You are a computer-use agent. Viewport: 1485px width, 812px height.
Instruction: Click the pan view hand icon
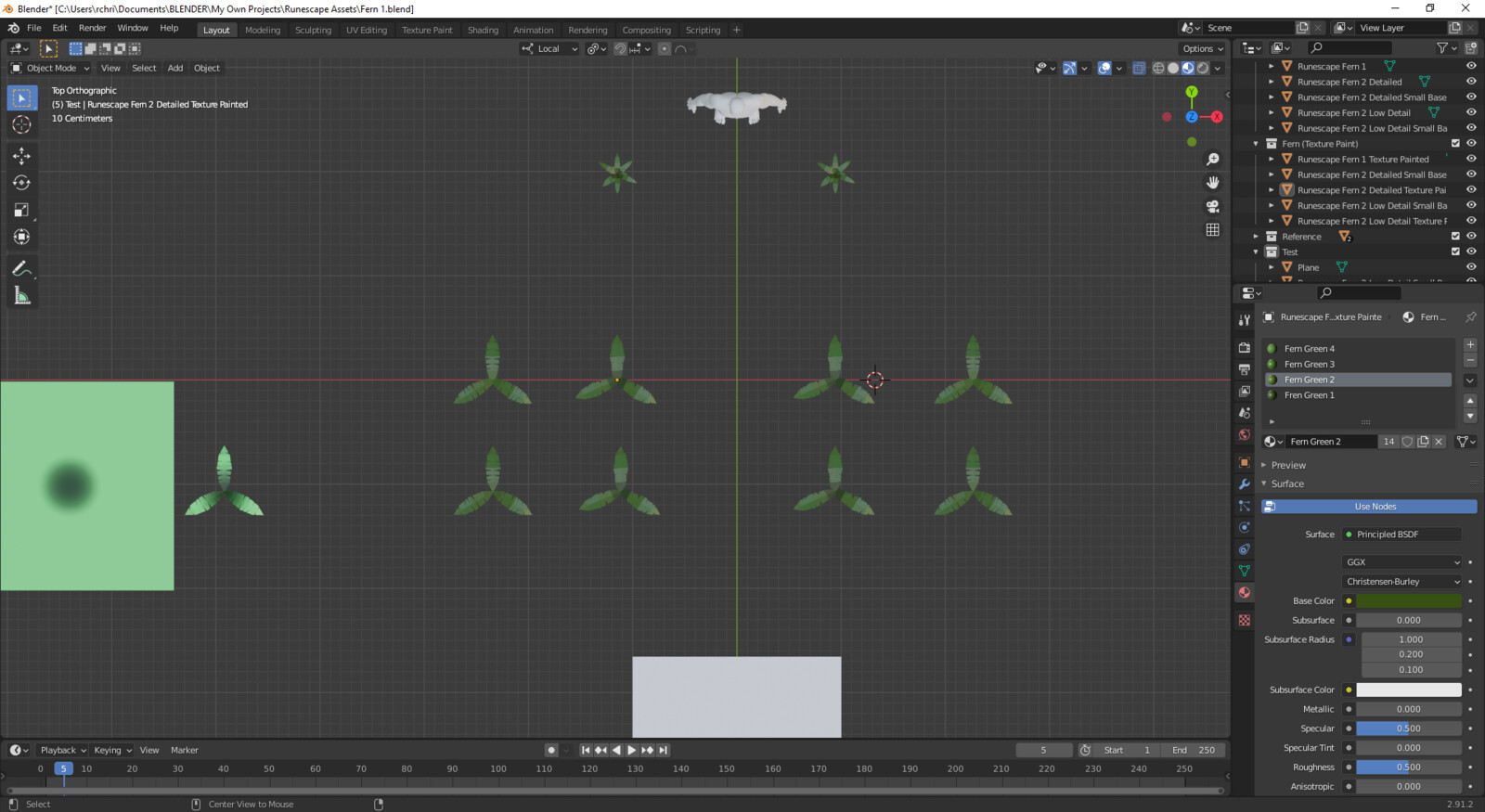[x=1212, y=183]
